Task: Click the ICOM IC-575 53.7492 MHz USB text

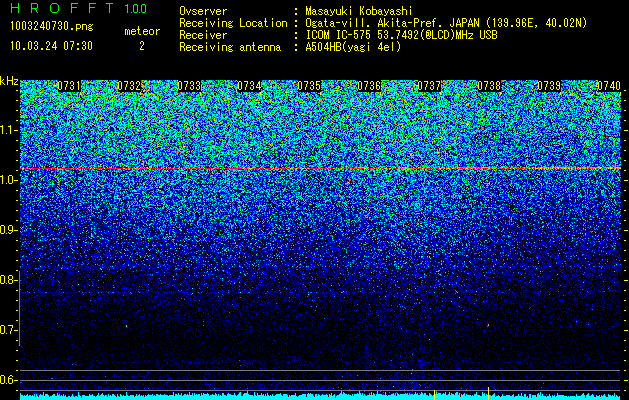Action: pos(401,35)
